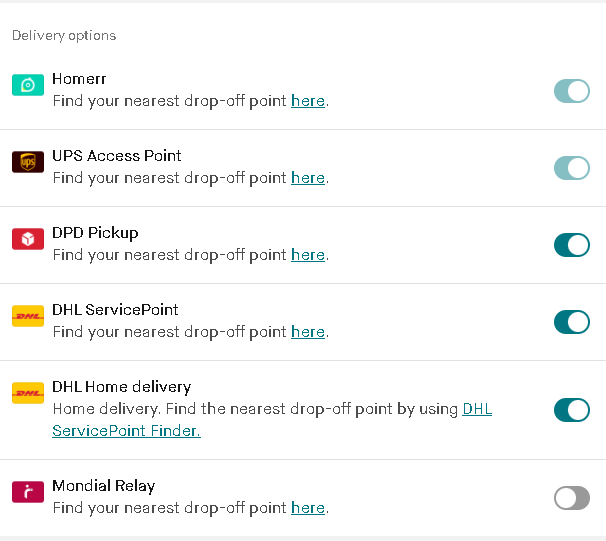Click the red DPD Pickup logo icon
606x541 pixels.
(x=28, y=239)
